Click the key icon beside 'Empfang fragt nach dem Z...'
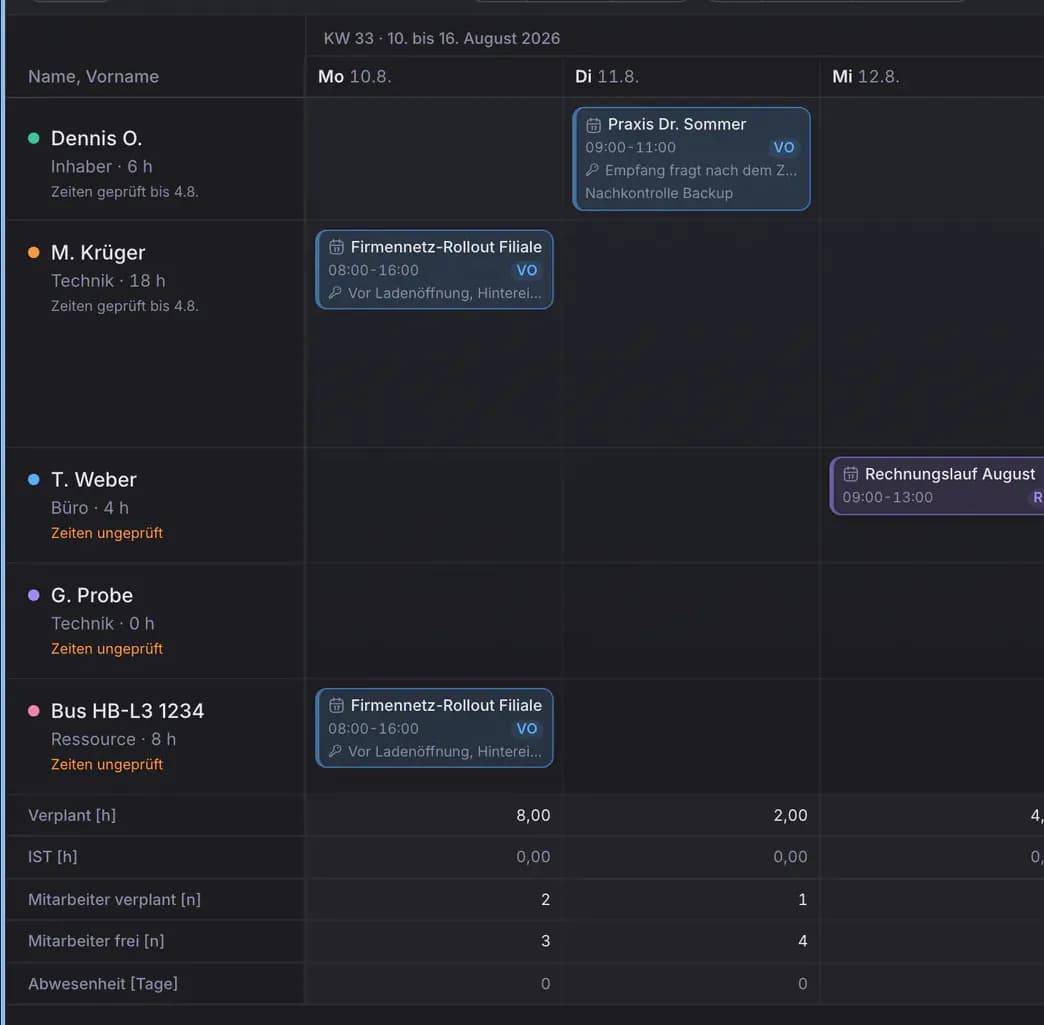1044x1025 pixels. [x=592, y=171]
